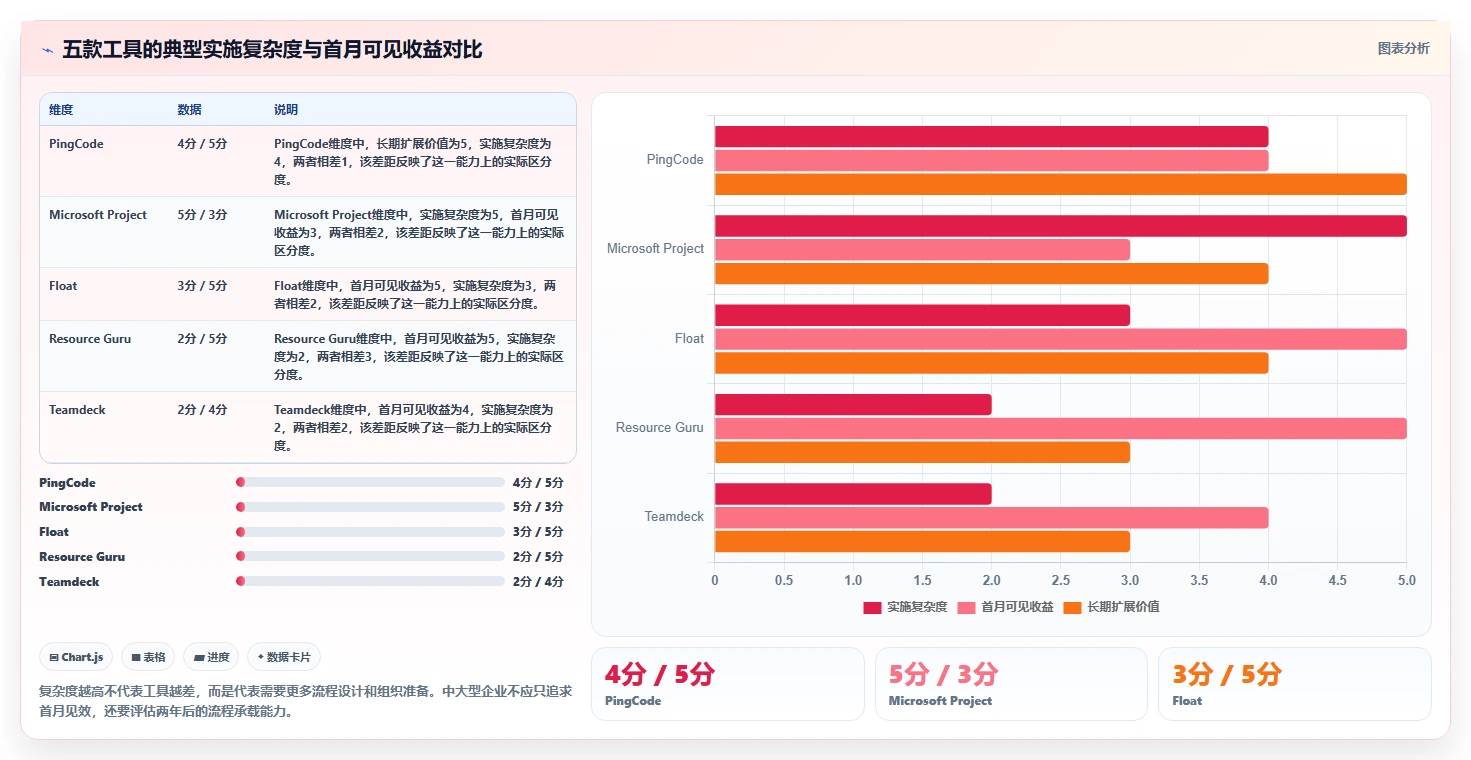The width and height of the screenshot is (1471, 760).
Task: Click the Microsoft Project chart axis label
Action: [655, 249]
